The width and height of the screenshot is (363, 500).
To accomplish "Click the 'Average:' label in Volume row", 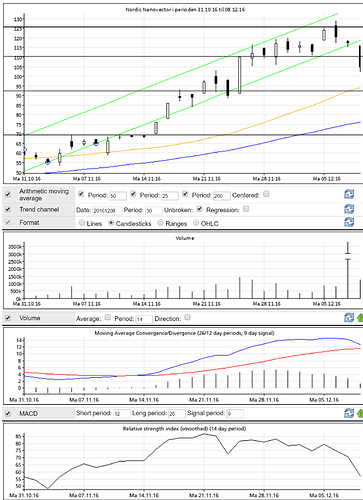I will (88, 319).
